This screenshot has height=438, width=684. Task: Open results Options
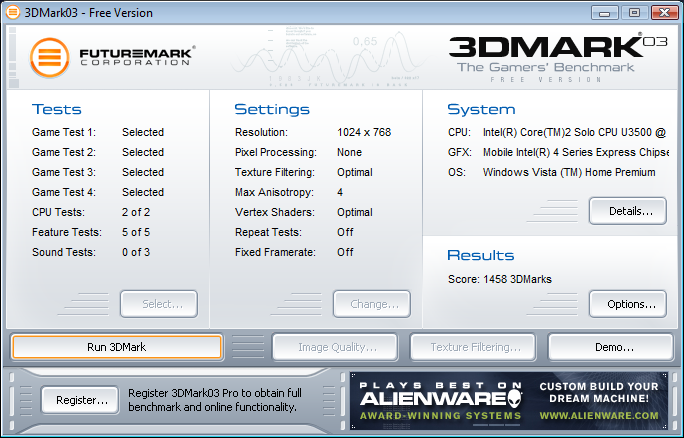point(628,304)
